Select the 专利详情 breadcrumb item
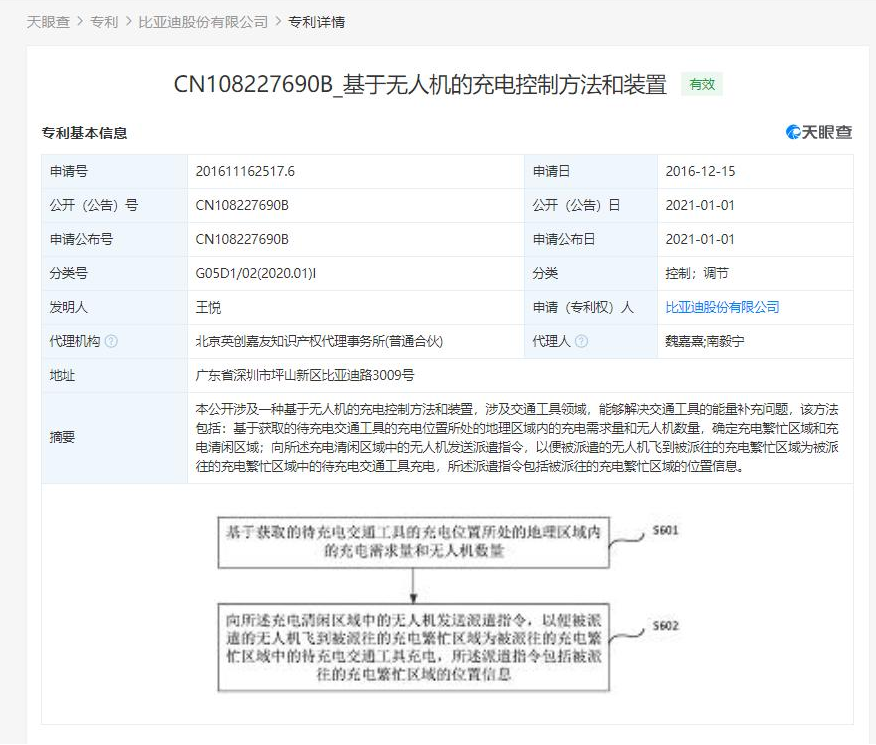The width and height of the screenshot is (876, 745). pyautogui.click(x=316, y=22)
